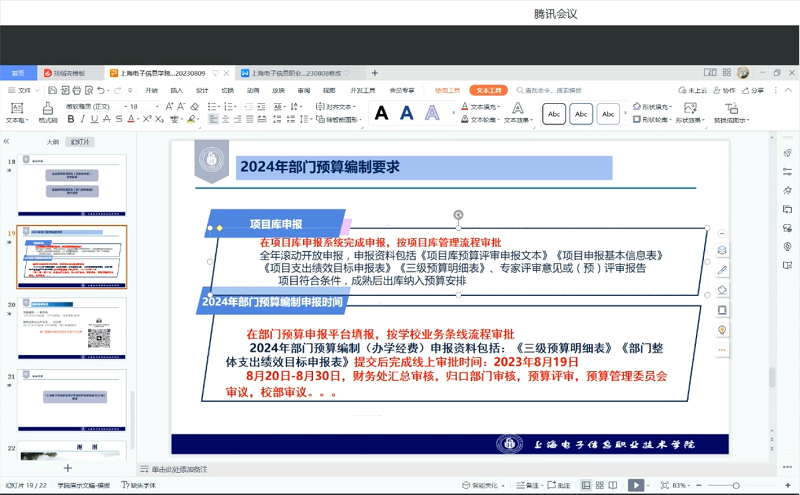The image size is (800, 495).
Task: Click the collaborate (协作) button
Action: 724,90
